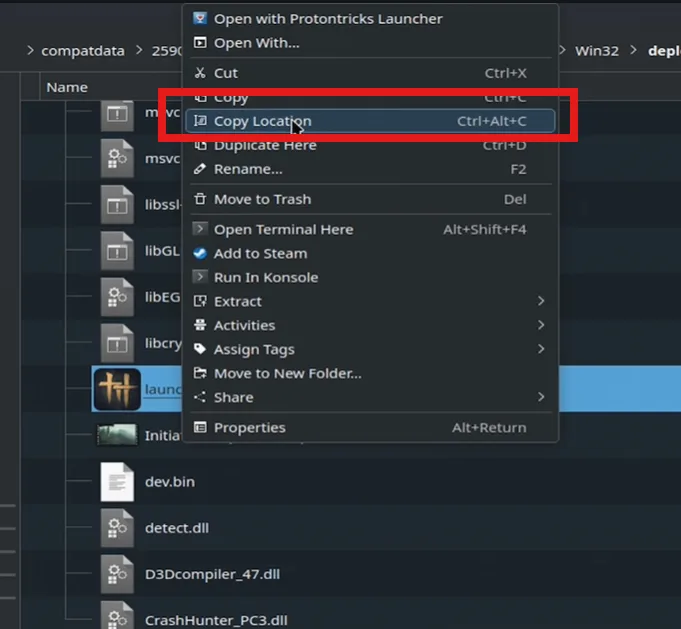
Task: Sort files by Name column header
Action: (x=67, y=87)
